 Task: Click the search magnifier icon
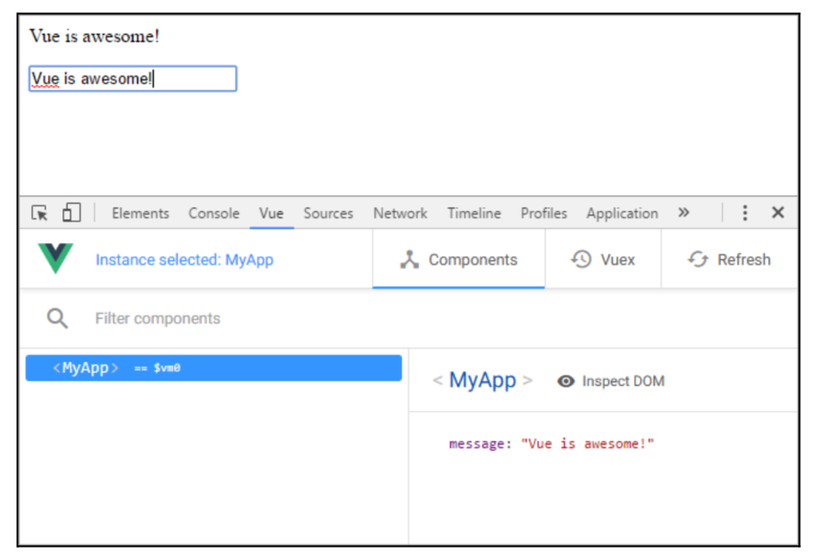(x=58, y=318)
